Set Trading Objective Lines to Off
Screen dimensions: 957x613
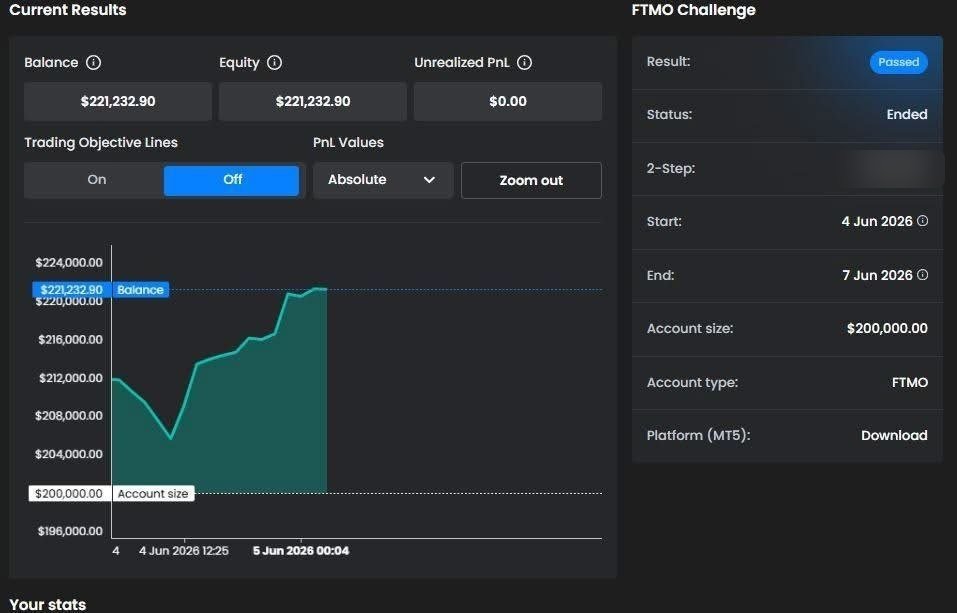coord(232,180)
